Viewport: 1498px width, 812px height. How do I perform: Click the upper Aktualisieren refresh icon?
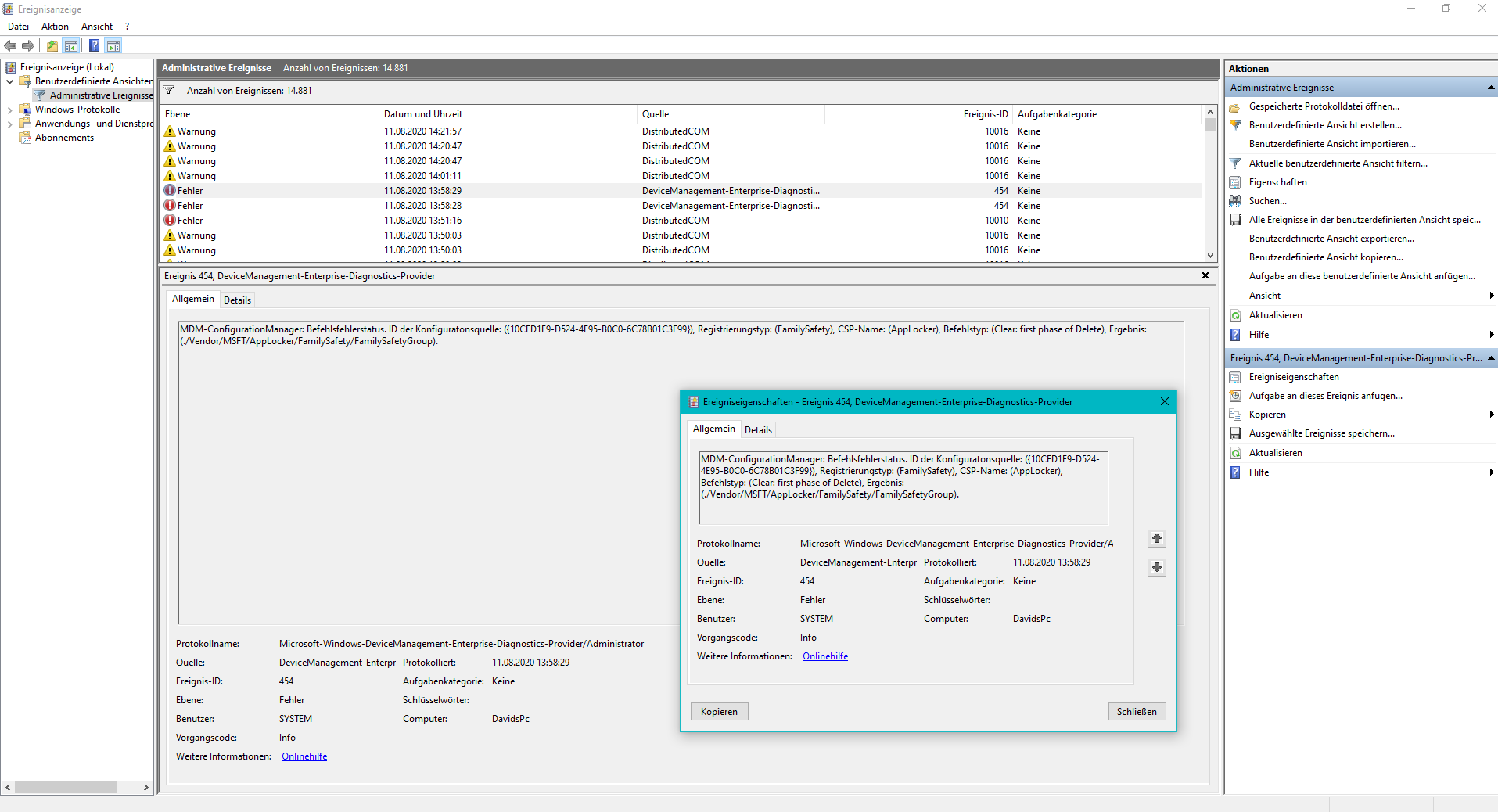1235,315
